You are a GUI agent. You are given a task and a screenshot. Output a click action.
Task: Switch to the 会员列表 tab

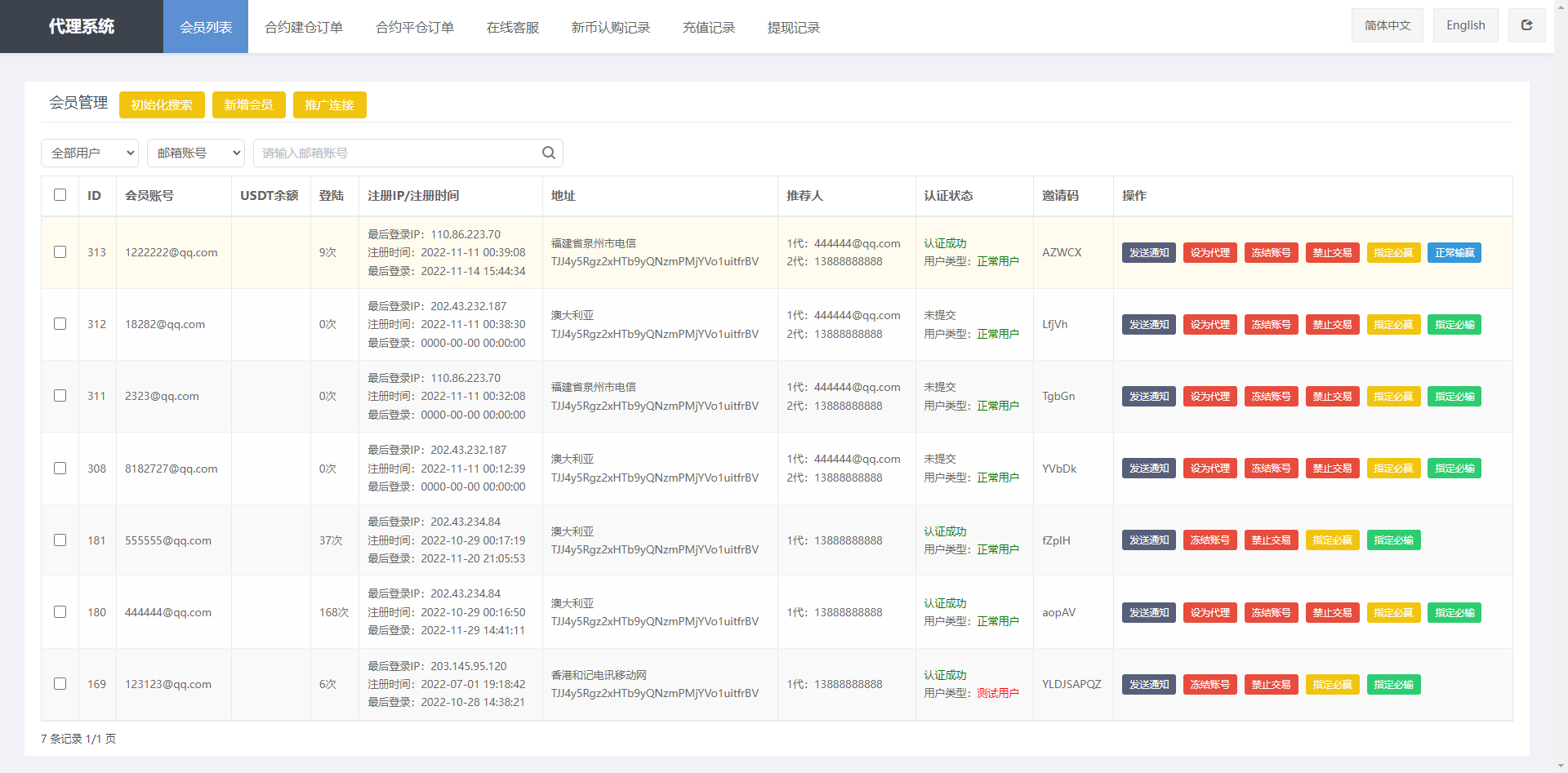(206, 27)
